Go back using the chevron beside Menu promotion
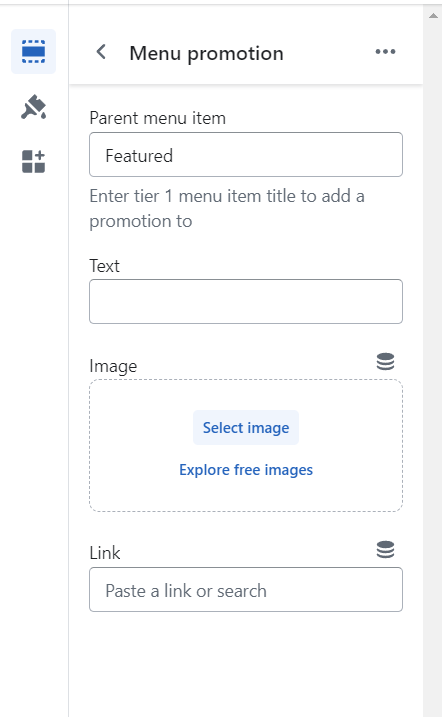 pyautogui.click(x=101, y=52)
